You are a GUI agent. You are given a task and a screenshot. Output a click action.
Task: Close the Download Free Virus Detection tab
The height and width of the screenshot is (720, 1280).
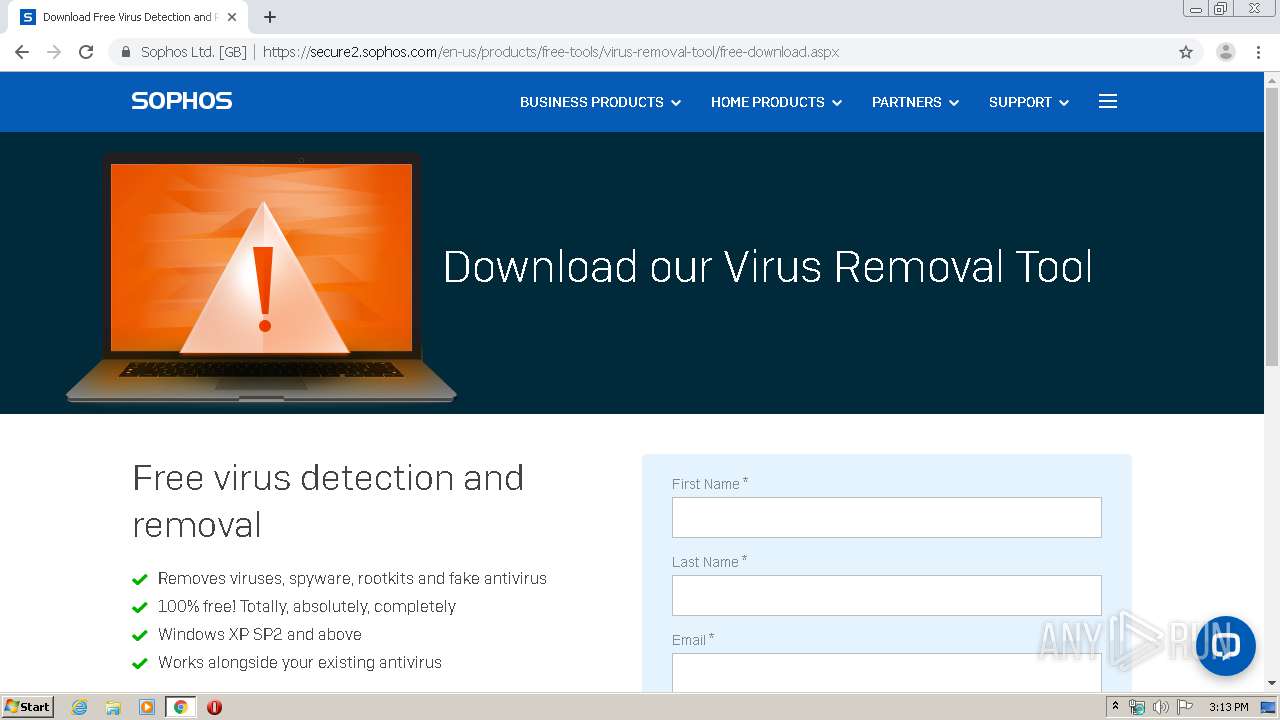232,17
